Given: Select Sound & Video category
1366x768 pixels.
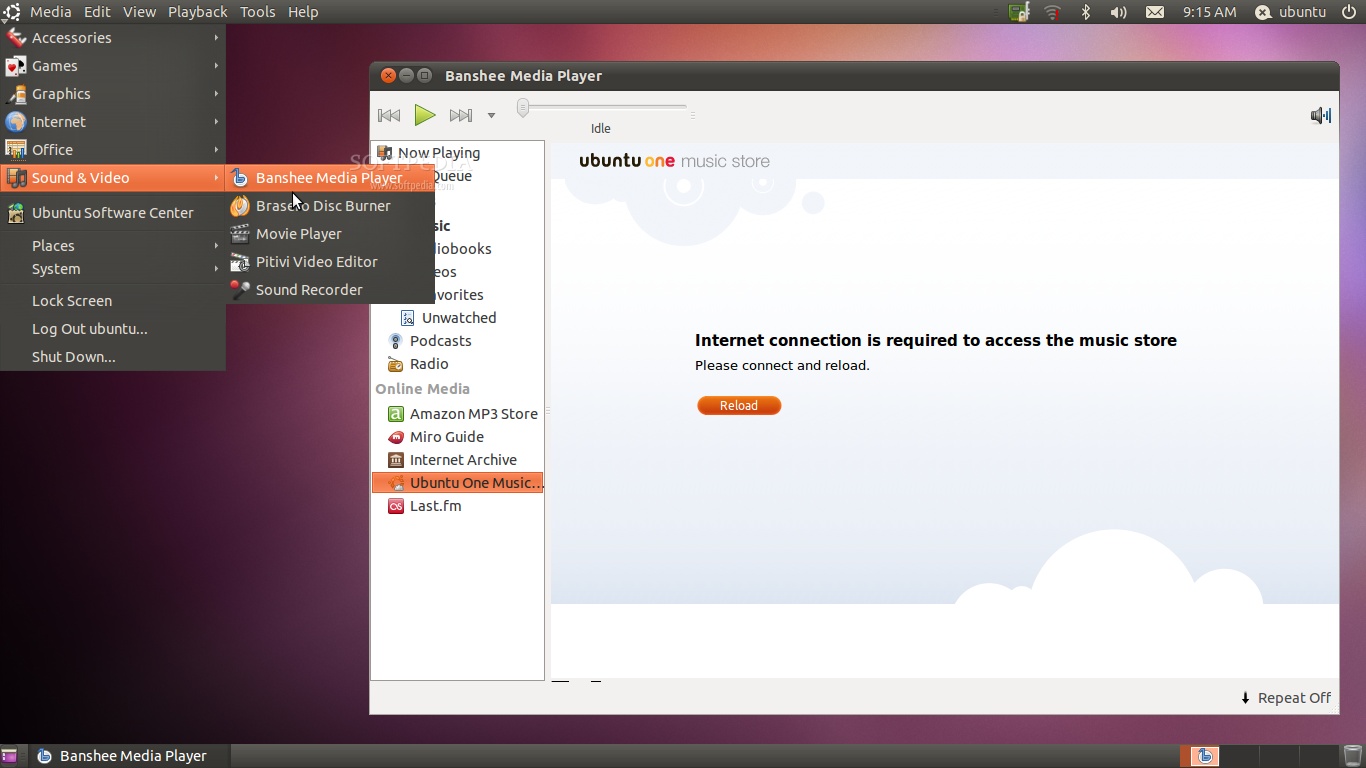Looking at the screenshot, I should coord(113,178).
